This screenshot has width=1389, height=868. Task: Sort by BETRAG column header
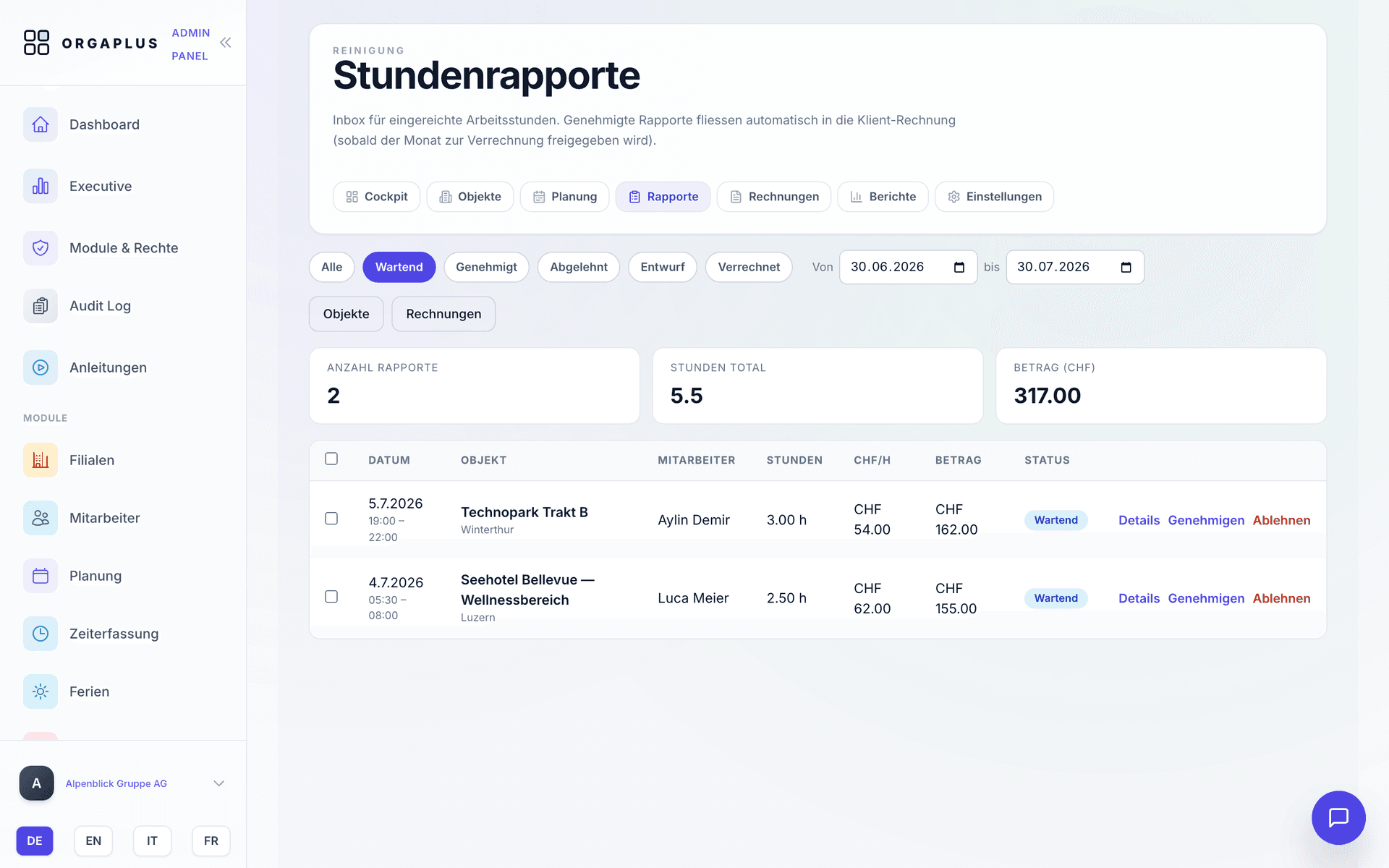coord(958,460)
